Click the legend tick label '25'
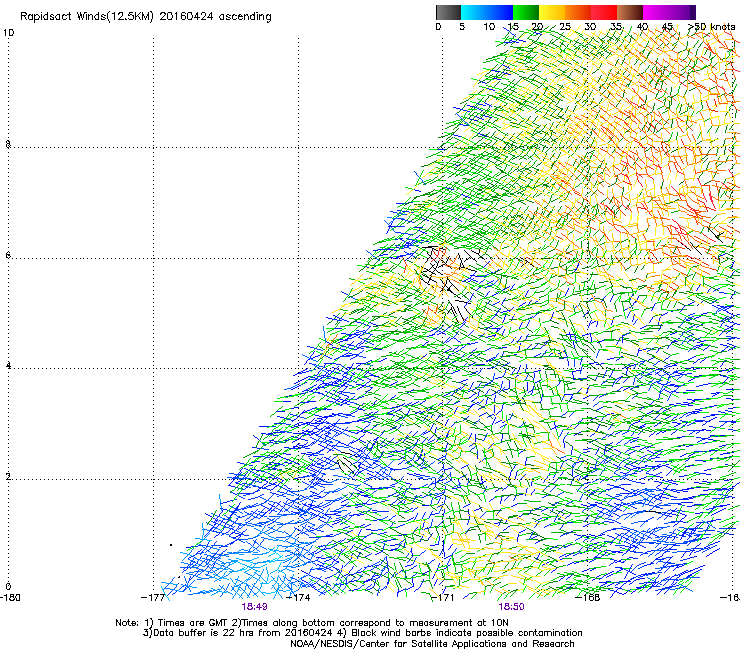 click(565, 27)
